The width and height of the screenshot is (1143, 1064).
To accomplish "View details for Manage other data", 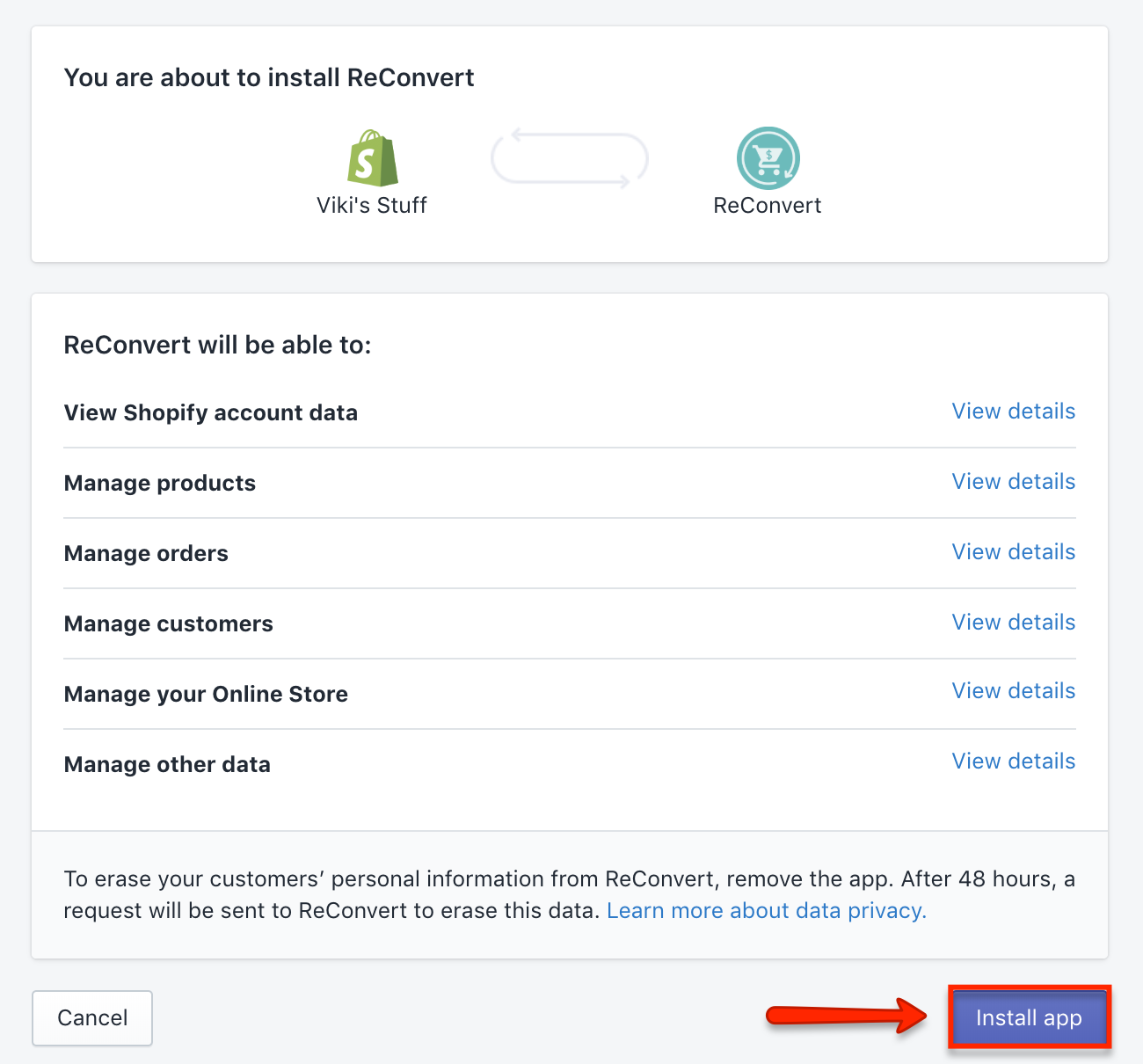I will pos(1014,762).
